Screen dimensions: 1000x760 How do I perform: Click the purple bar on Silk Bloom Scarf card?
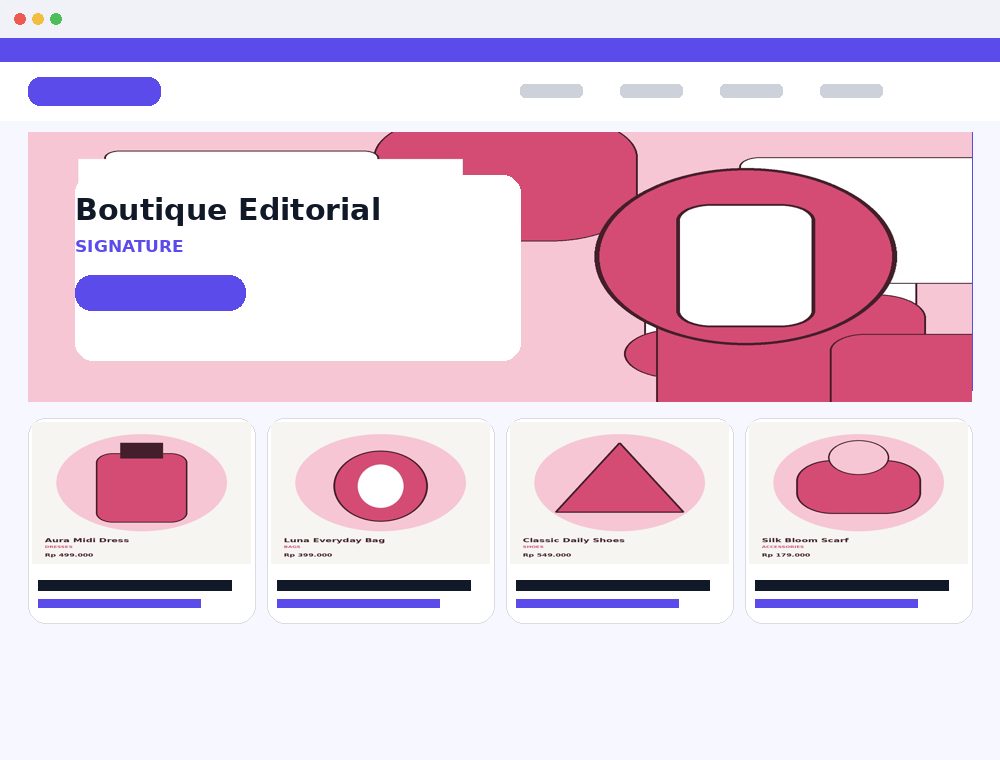[836, 603]
